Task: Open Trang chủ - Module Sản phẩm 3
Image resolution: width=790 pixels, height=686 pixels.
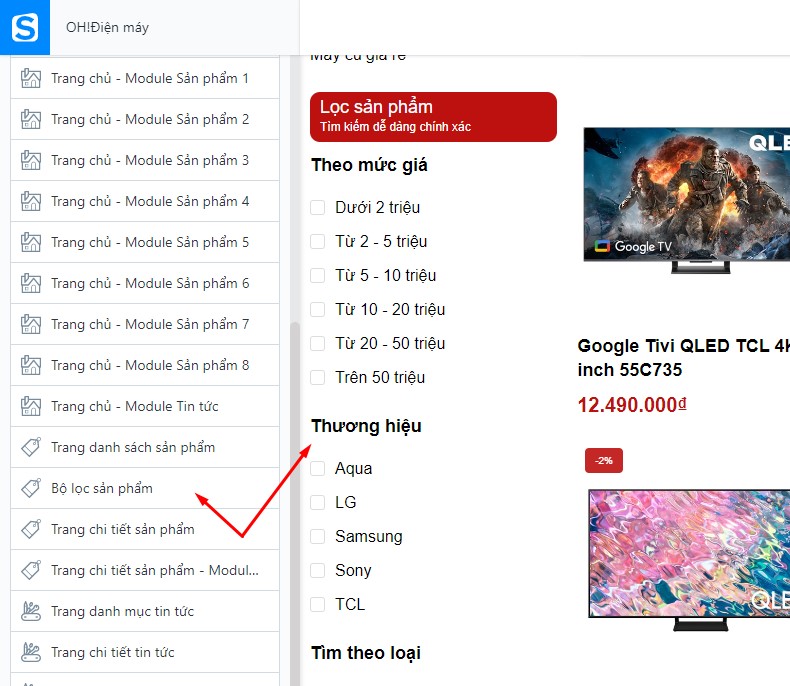Action: click(x=145, y=160)
